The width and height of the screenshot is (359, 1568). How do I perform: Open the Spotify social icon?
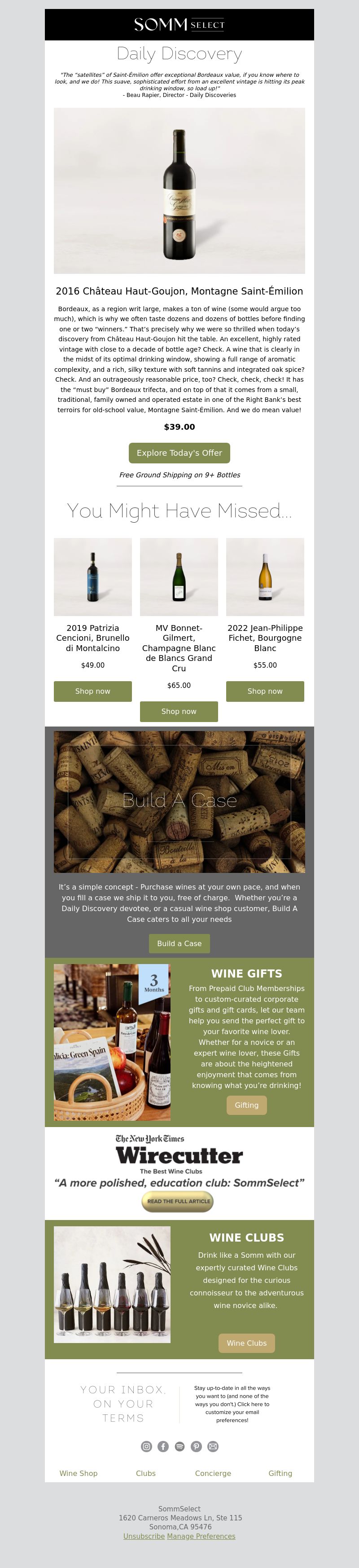point(179,1446)
